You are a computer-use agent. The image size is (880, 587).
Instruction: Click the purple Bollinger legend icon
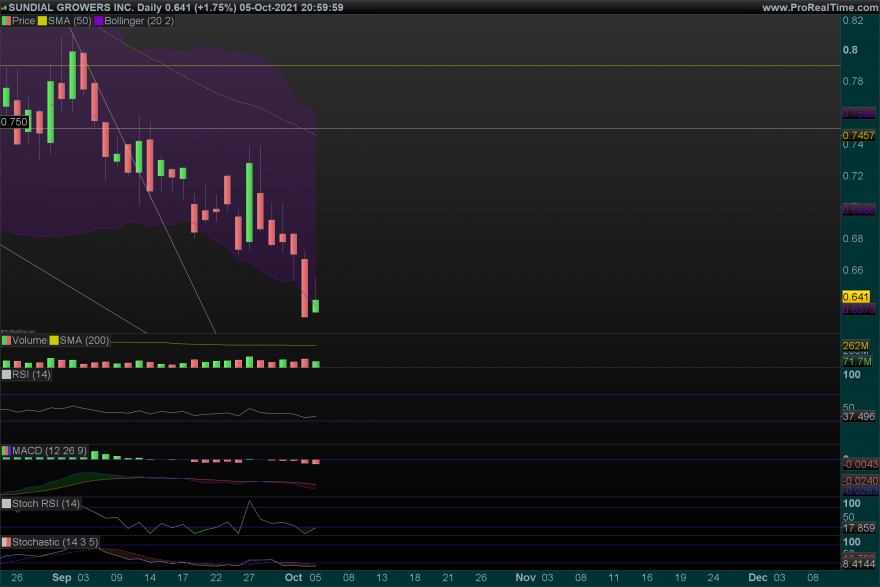click(x=99, y=21)
